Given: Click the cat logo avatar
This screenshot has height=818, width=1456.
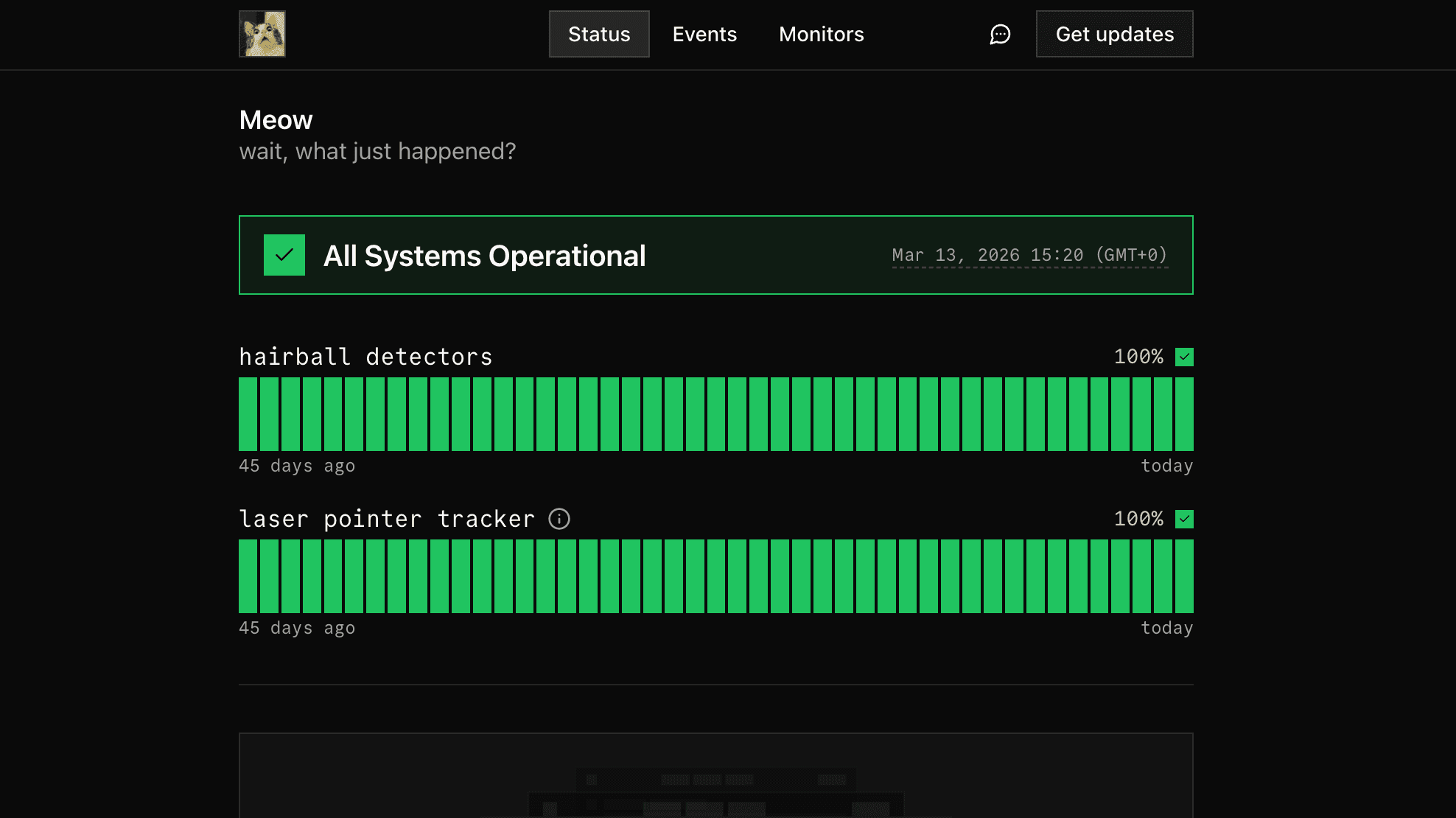Looking at the screenshot, I should pos(262,34).
